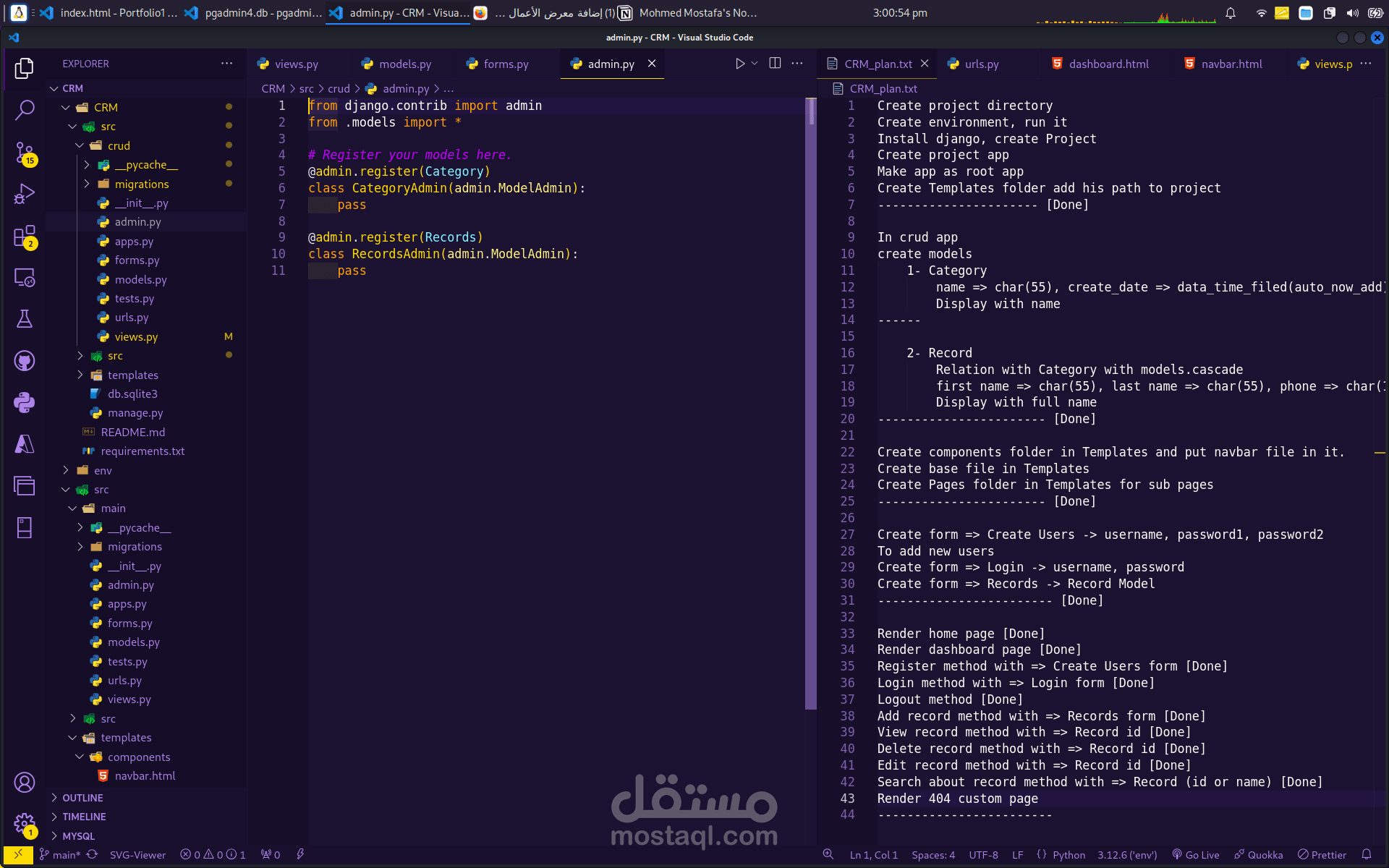Open run options dropdown arrow beside play
1389x868 pixels.
pos(755,64)
